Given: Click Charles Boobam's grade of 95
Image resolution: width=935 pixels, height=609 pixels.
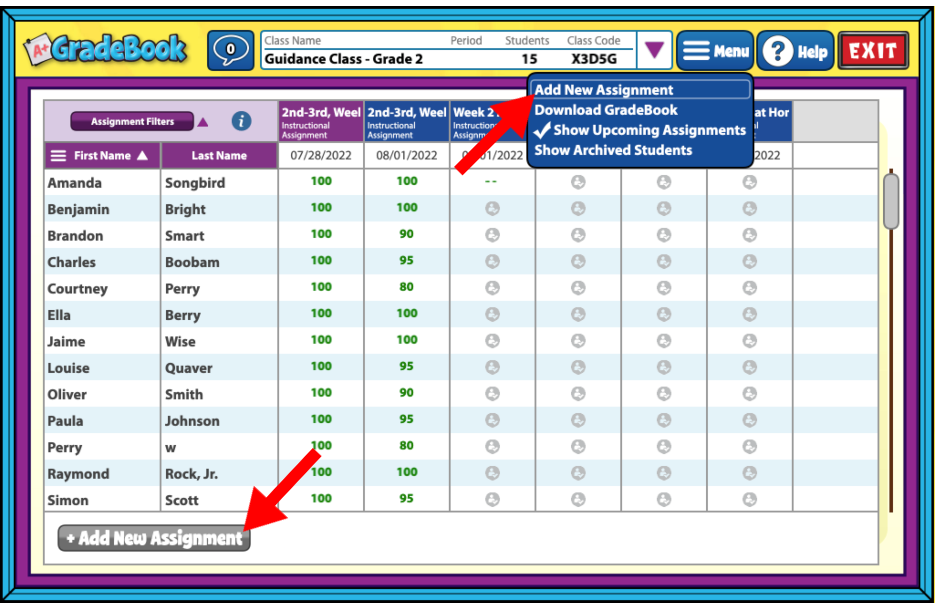Looking at the screenshot, I should 407,260.
